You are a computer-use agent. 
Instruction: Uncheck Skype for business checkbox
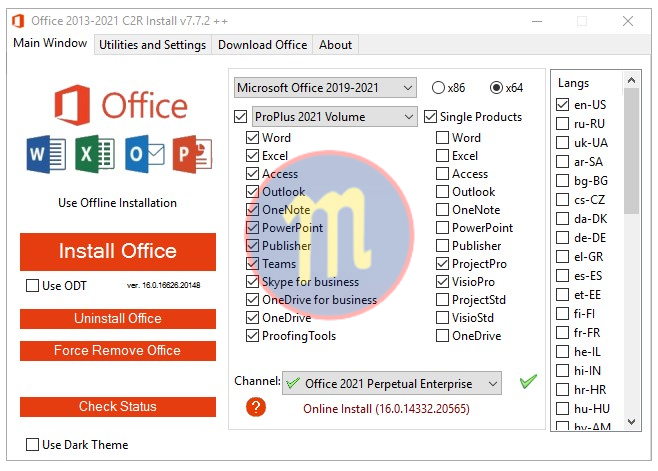[252, 282]
